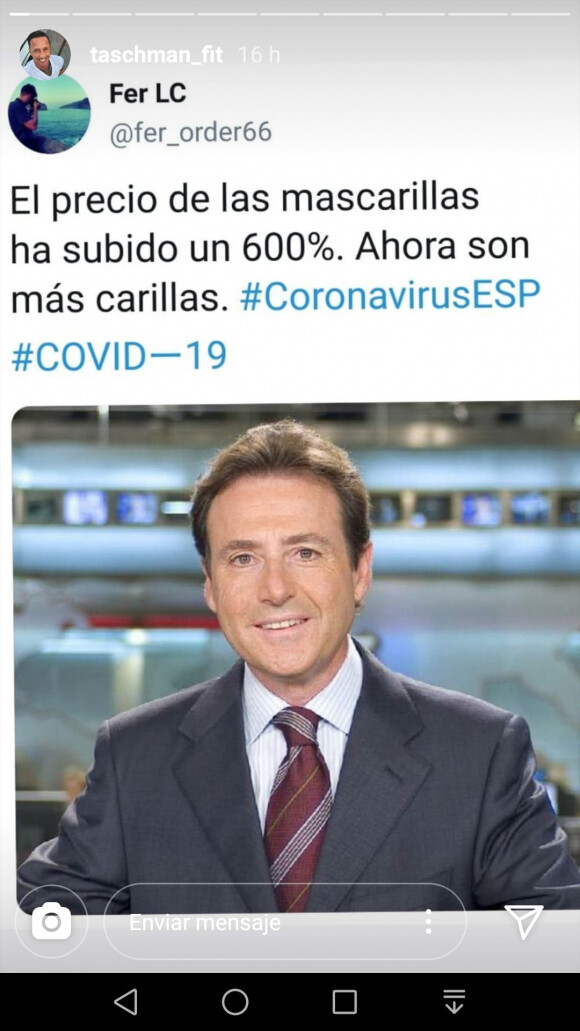
Task: Open the story camera icon
Action: 51,922
